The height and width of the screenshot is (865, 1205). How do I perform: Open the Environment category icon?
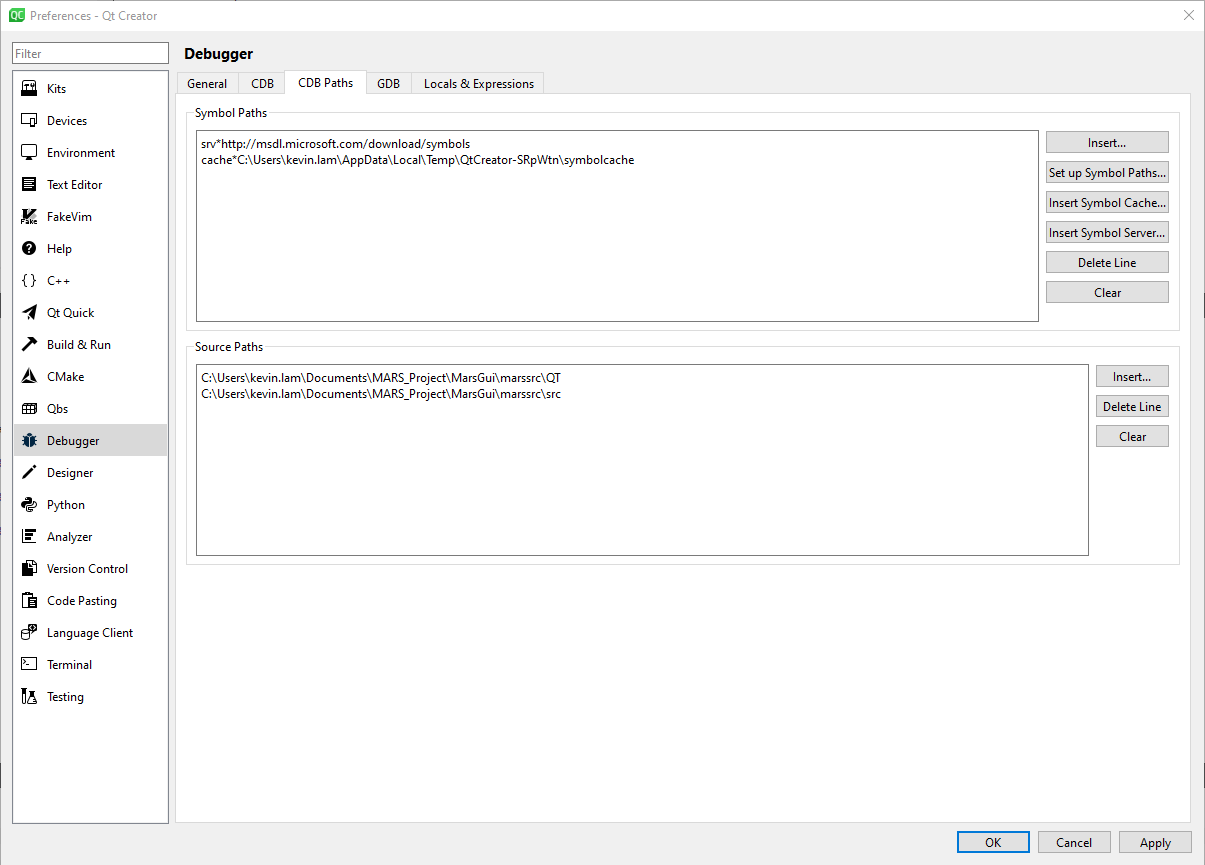click(x=29, y=153)
